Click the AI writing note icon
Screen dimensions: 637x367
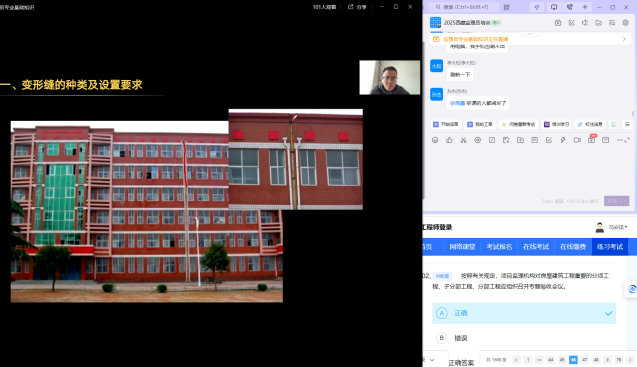[506, 140]
